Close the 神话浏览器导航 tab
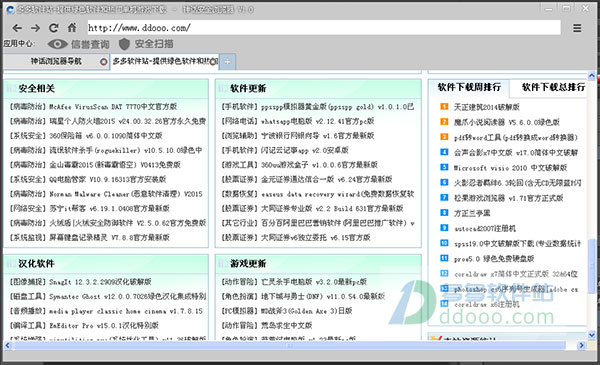This screenshot has width=600, height=365. (x=103, y=62)
